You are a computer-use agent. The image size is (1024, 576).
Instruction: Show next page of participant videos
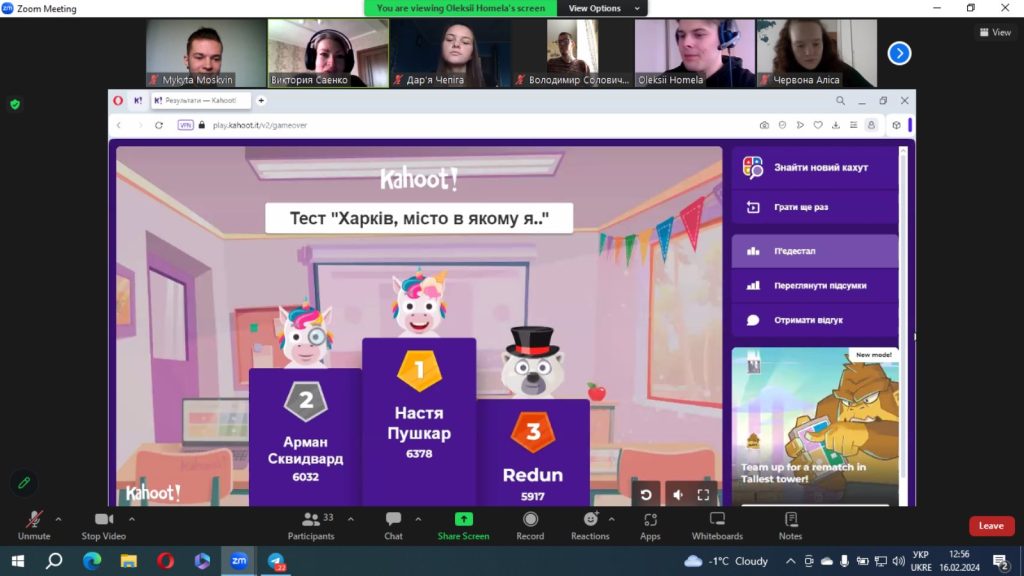pyautogui.click(x=899, y=54)
